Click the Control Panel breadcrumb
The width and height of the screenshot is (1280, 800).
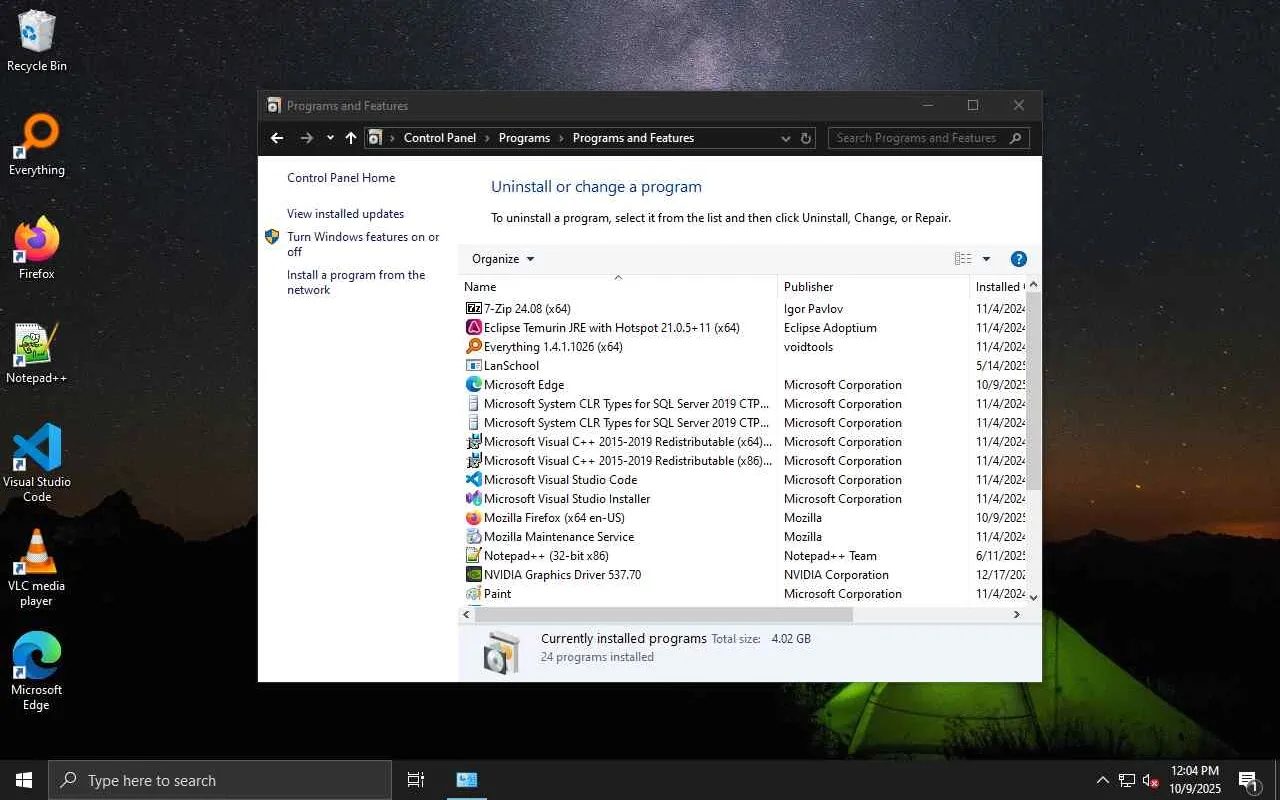440,138
